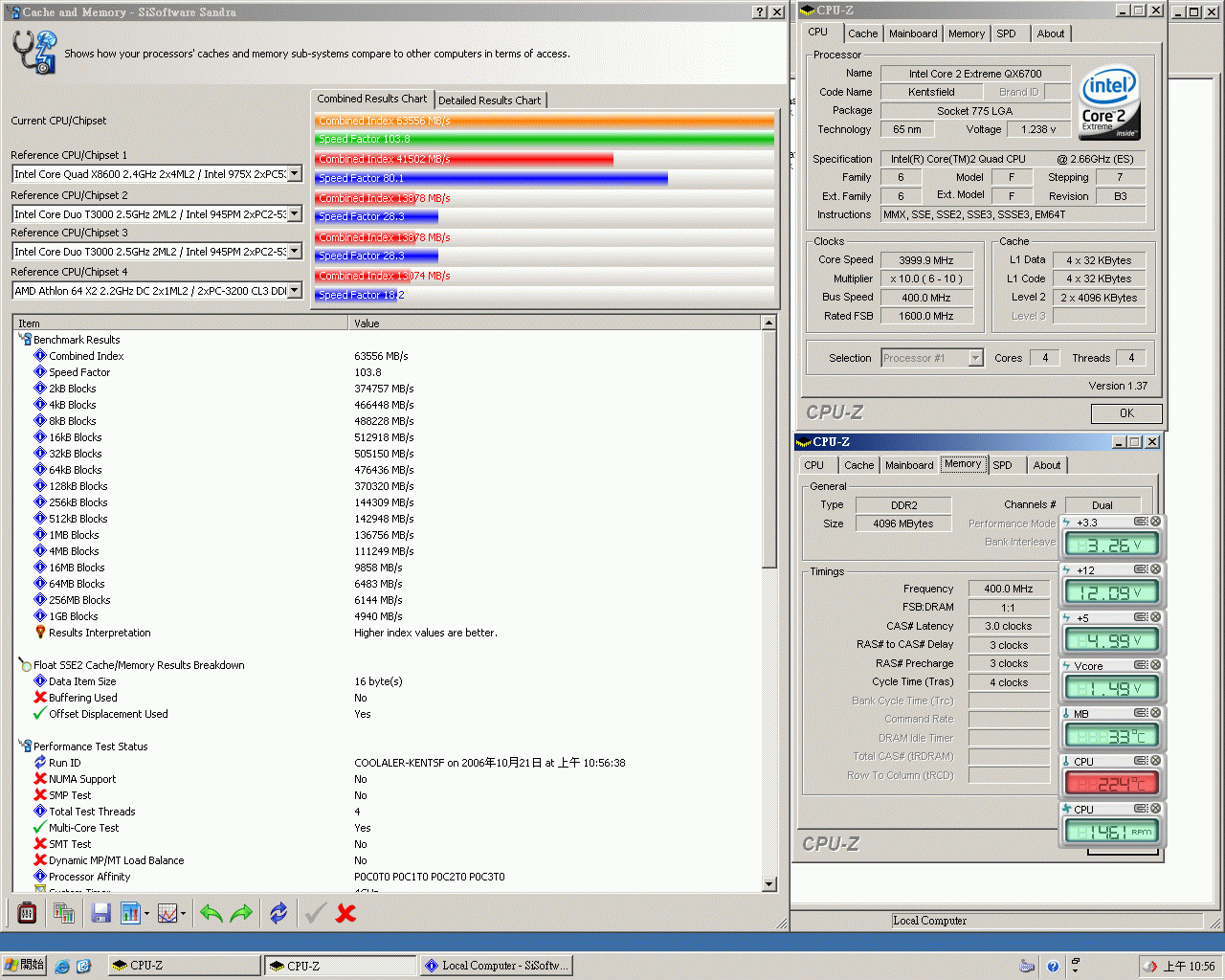The image size is (1225, 980).
Task: Click the system clock showing 10:56
Action: [1190, 967]
